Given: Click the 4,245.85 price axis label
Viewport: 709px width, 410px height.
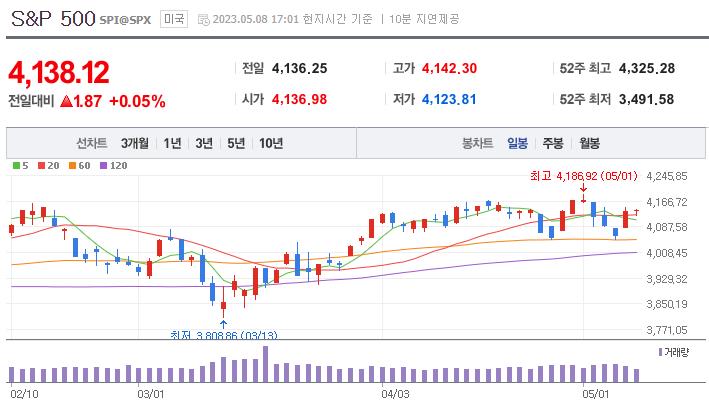Looking at the screenshot, I should click(667, 176).
